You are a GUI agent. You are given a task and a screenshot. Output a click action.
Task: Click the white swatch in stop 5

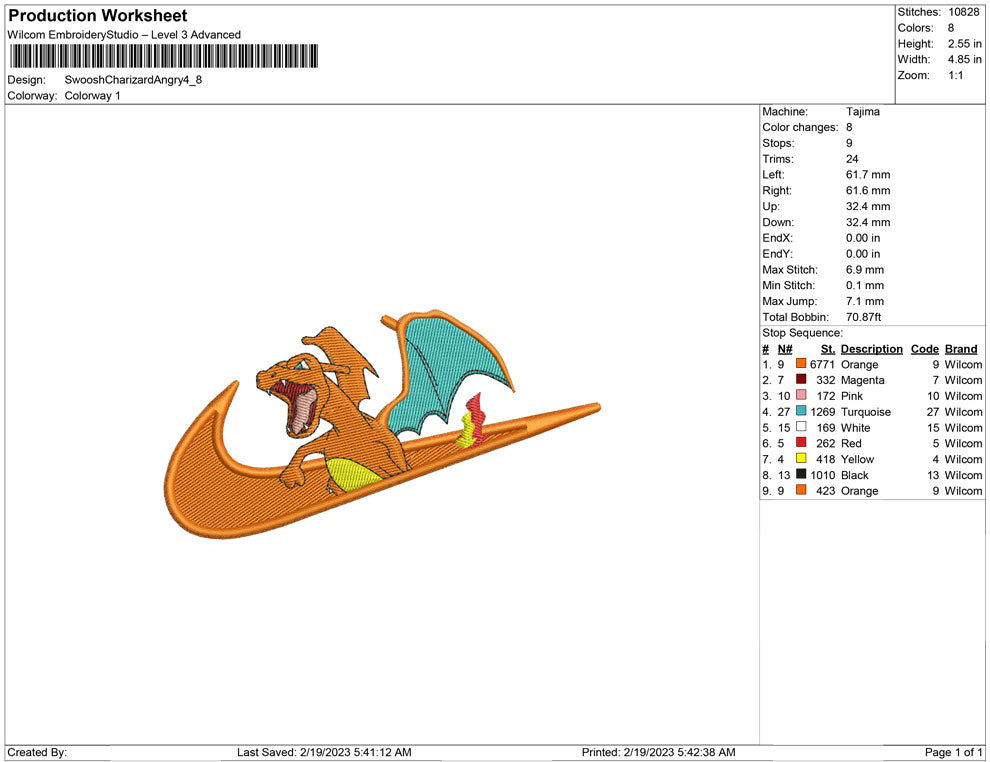click(x=801, y=428)
